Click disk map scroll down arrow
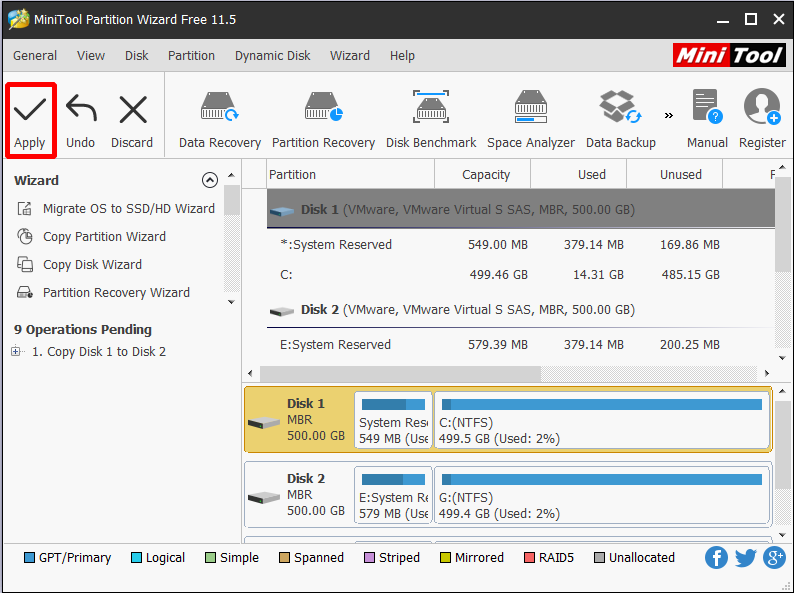Screen dimensions: 794x593 (x=782, y=535)
